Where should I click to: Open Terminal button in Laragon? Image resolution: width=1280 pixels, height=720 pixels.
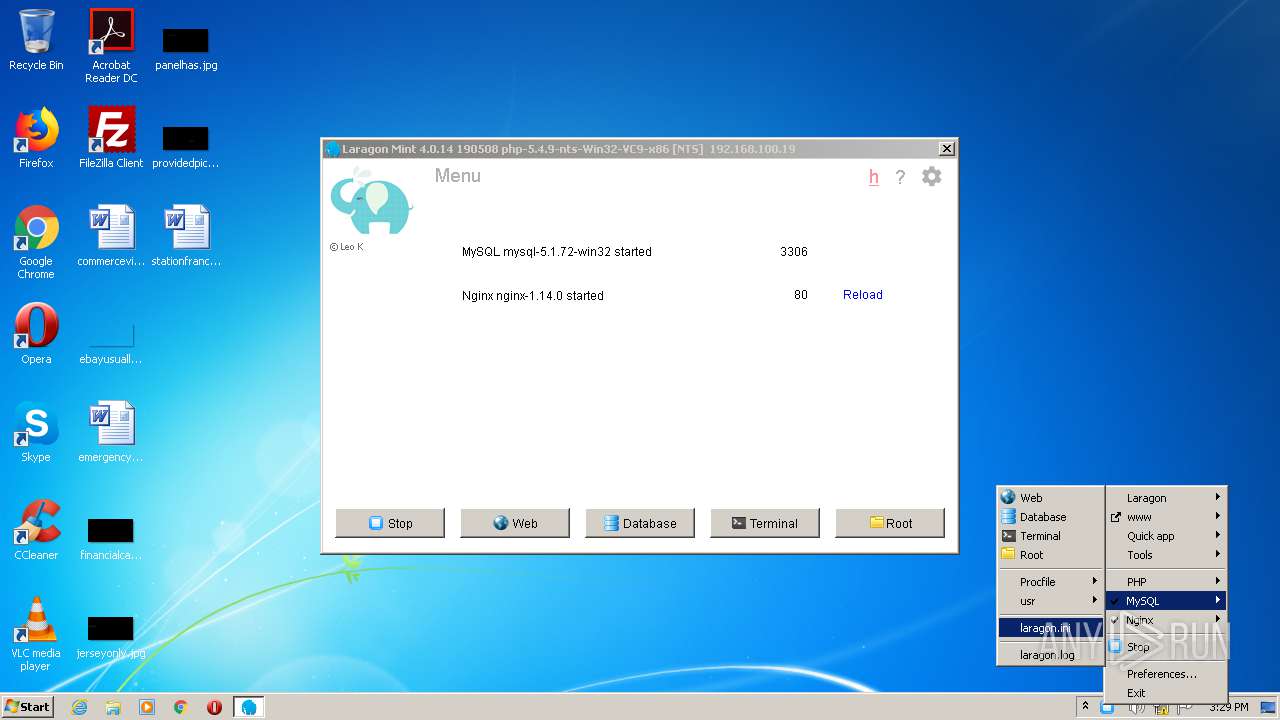(x=765, y=523)
